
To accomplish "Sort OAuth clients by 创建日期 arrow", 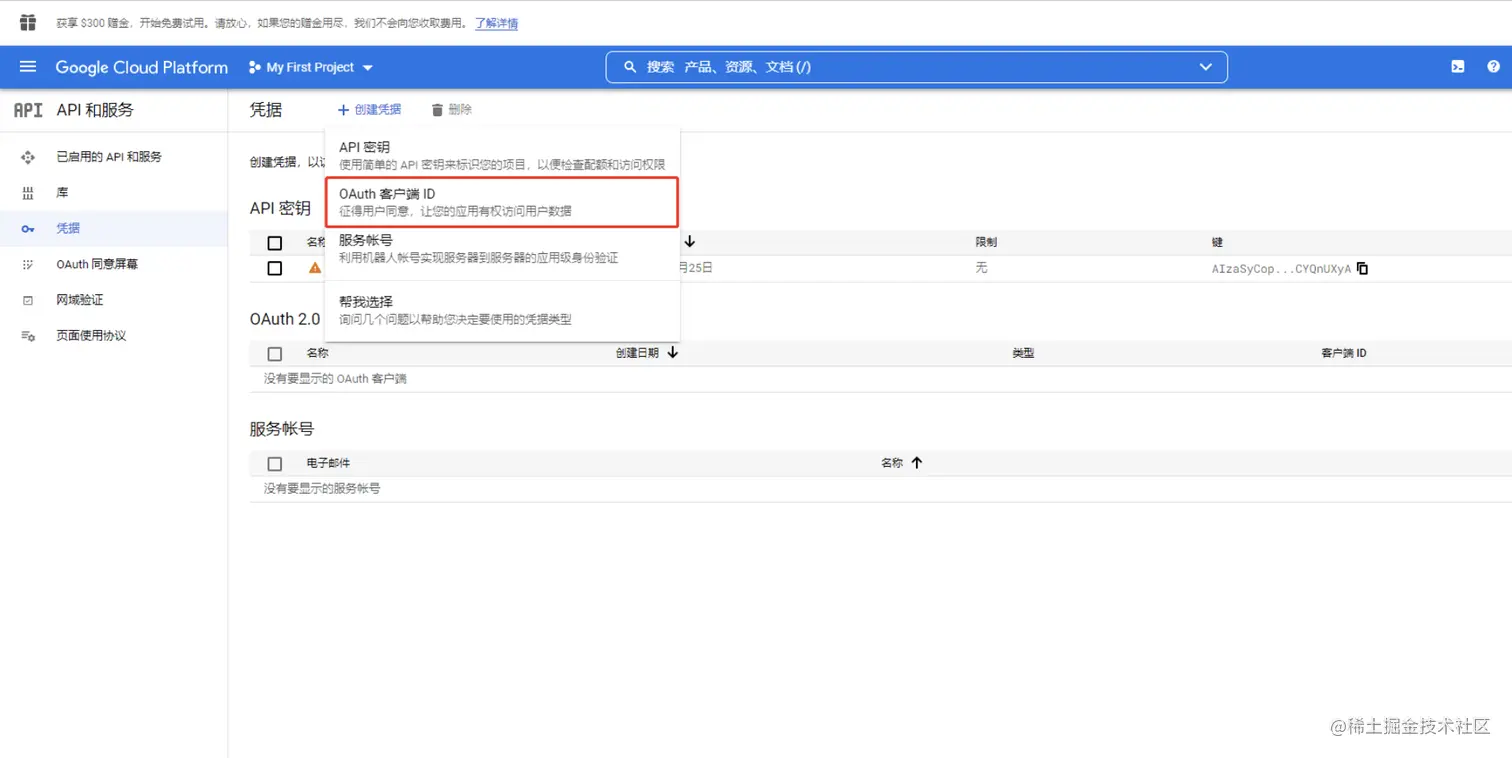I will pos(673,353).
